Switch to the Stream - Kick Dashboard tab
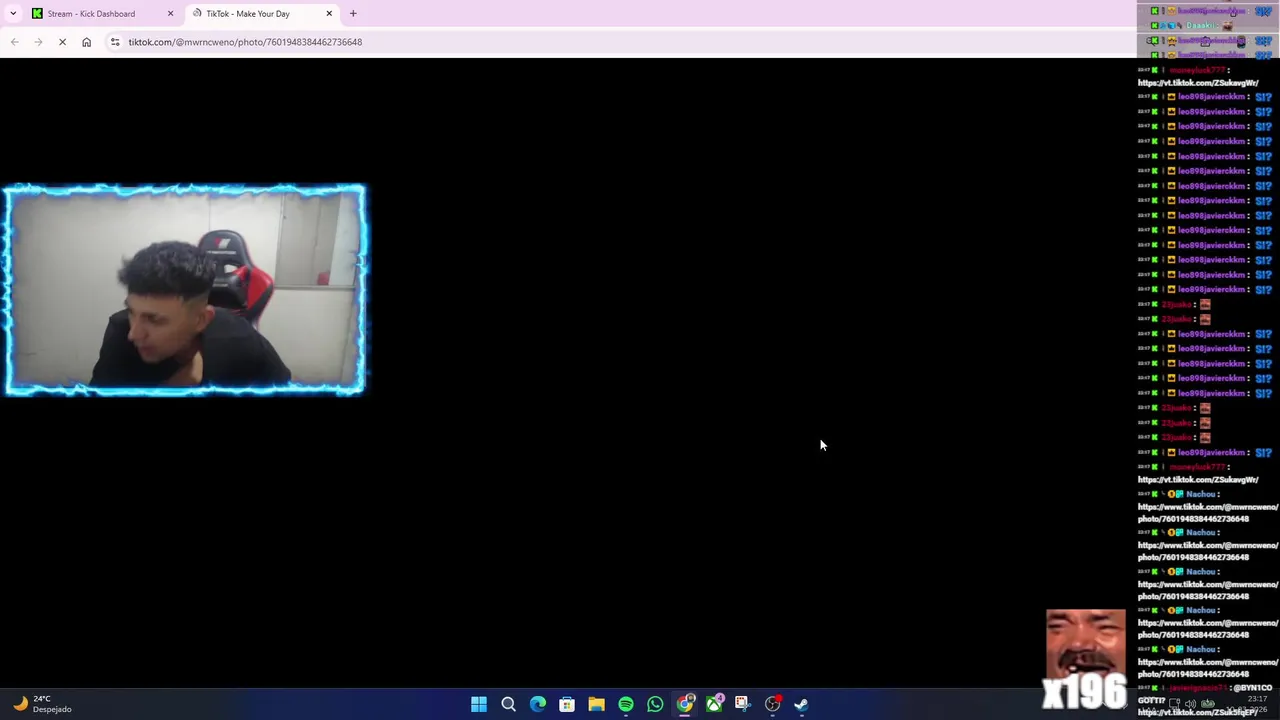Image resolution: width=1280 pixels, height=720 pixels. (102, 13)
